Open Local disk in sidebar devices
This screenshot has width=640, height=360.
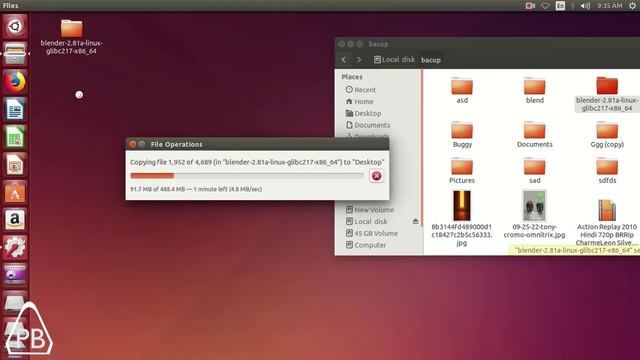click(x=367, y=221)
